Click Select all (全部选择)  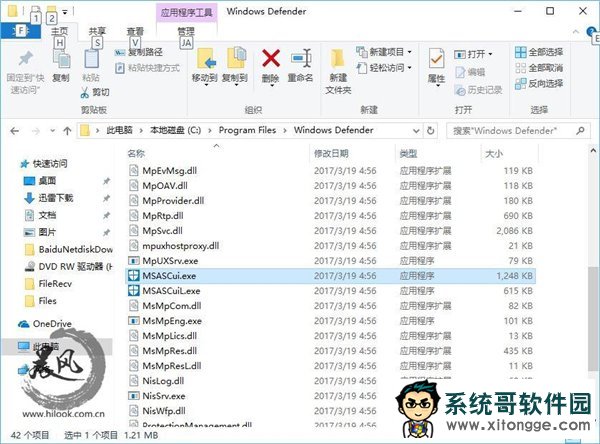click(x=539, y=52)
